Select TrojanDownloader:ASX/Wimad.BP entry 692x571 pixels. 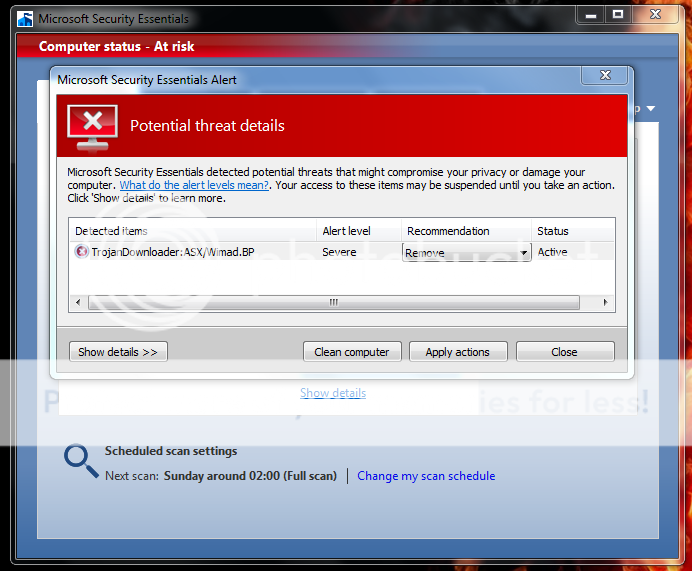[173, 252]
